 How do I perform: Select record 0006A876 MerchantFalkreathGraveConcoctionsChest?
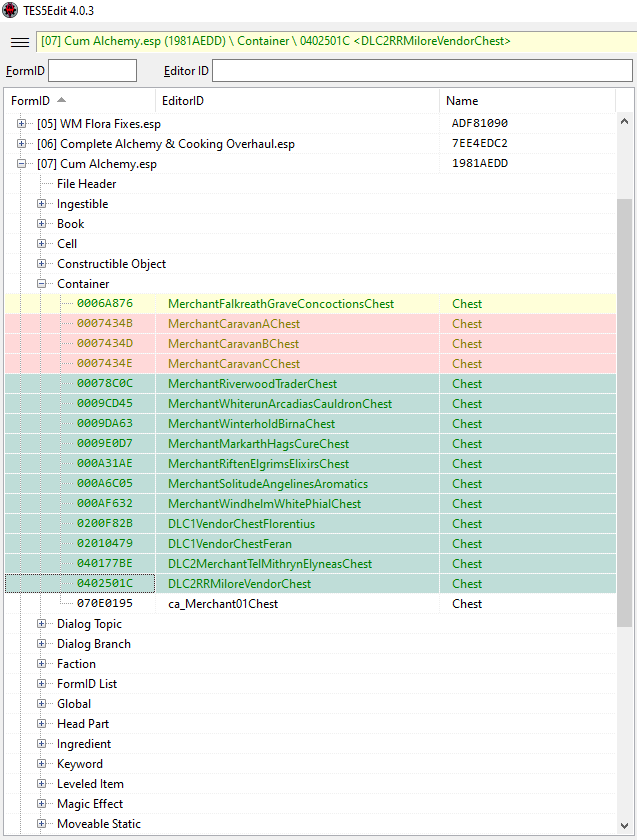click(x=310, y=304)
